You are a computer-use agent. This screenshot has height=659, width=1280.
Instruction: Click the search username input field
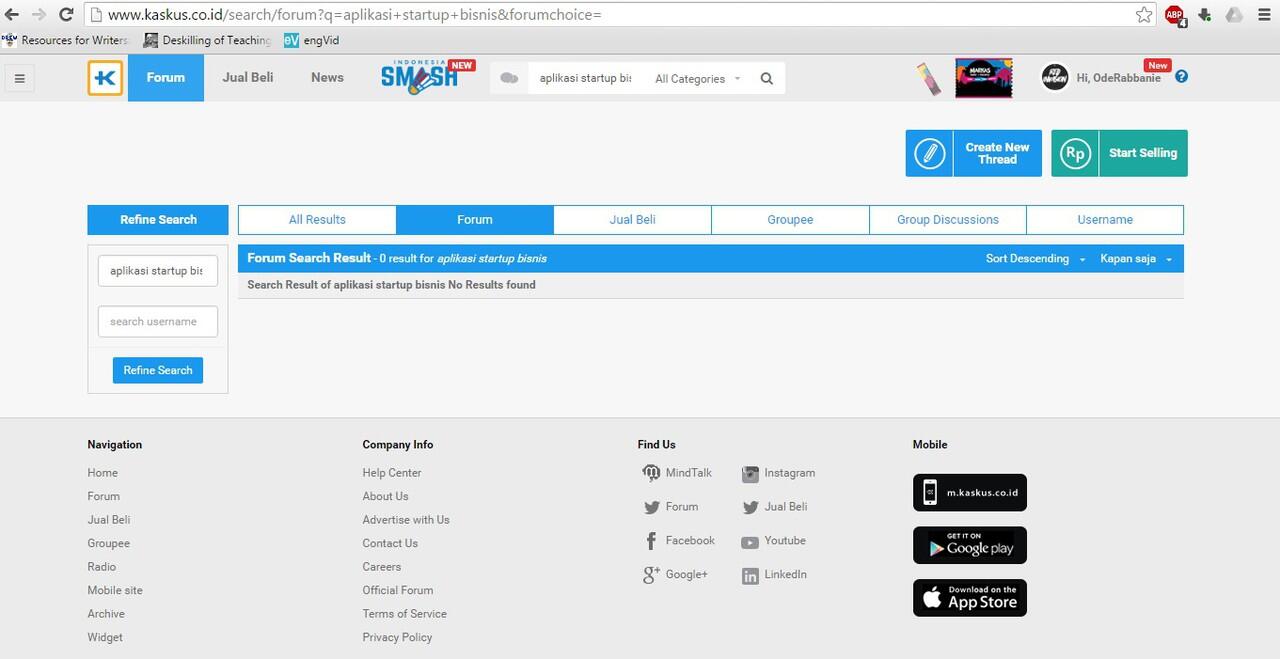tap(157, 321)
